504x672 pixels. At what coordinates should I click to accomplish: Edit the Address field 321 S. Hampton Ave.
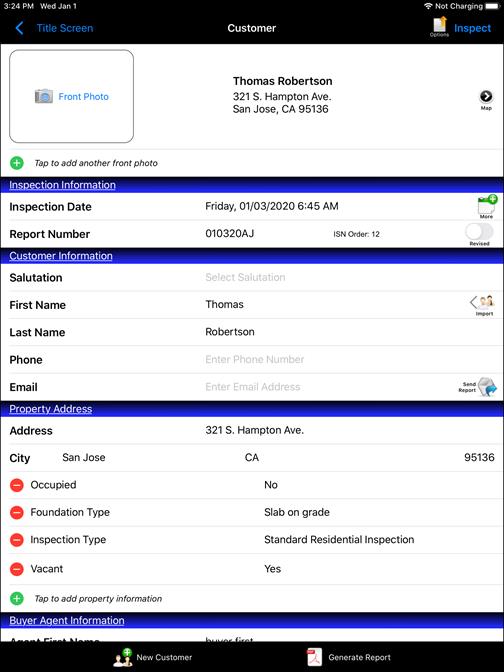click(x=255, y=430)
